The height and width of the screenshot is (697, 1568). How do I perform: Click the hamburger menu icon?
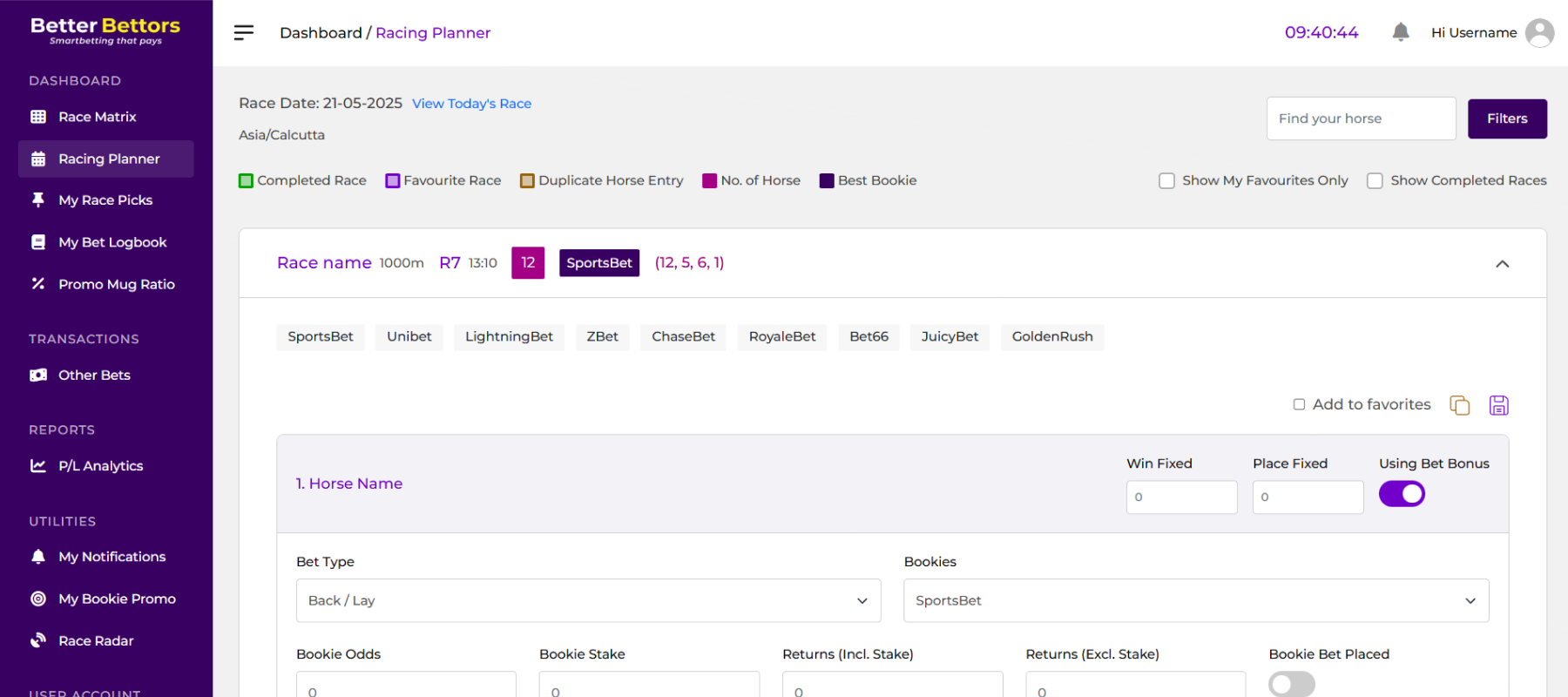tap(244, 32)
